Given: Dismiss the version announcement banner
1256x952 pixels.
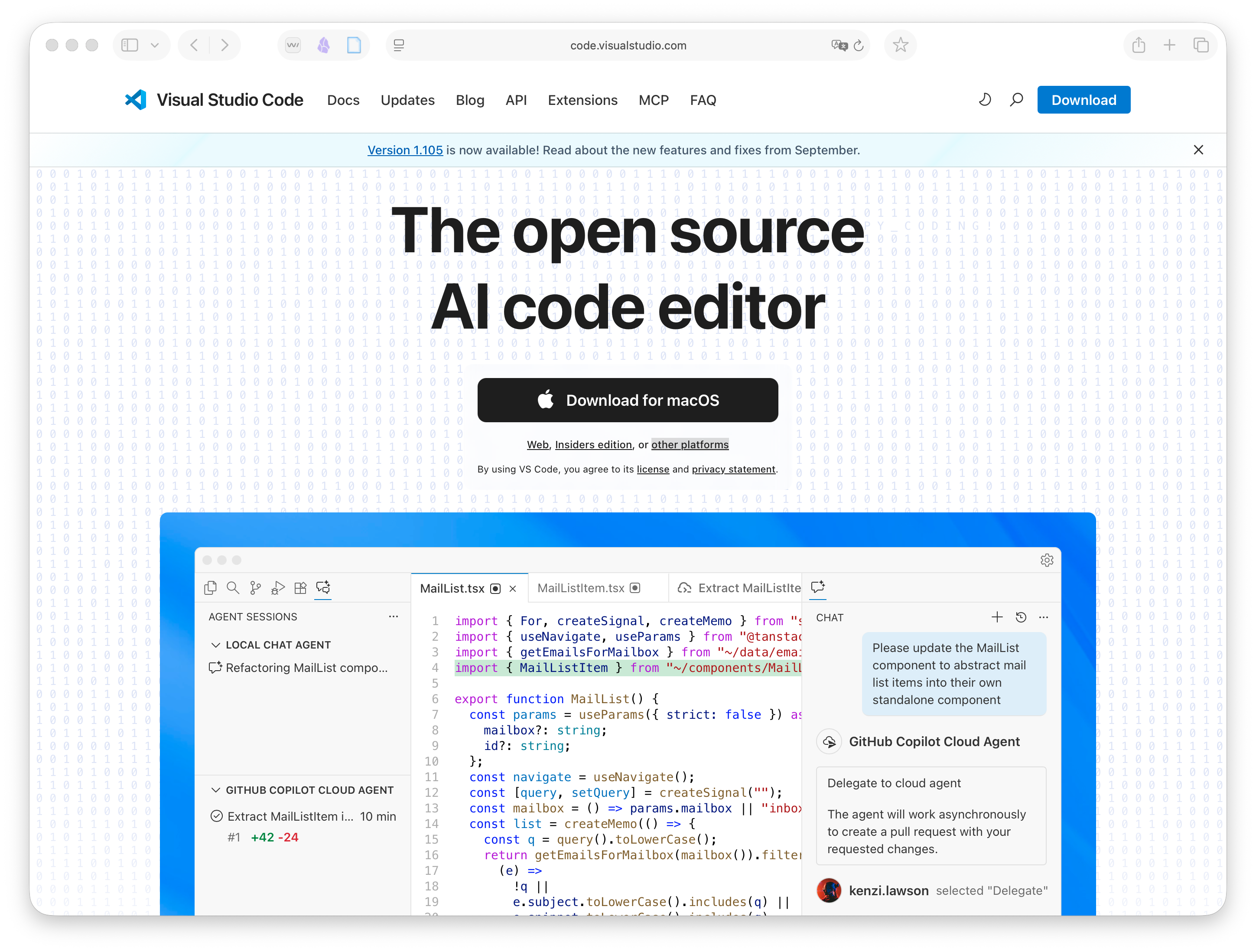Looking at the screenshot, I should point(1198,150).
